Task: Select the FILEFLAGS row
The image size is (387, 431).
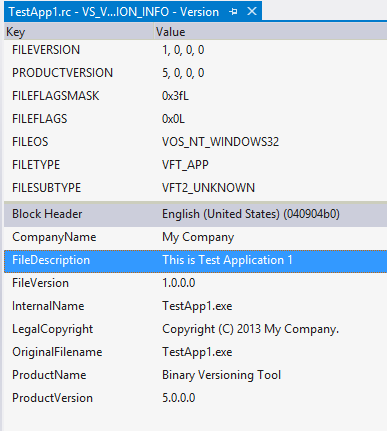Action: point(195,119)
